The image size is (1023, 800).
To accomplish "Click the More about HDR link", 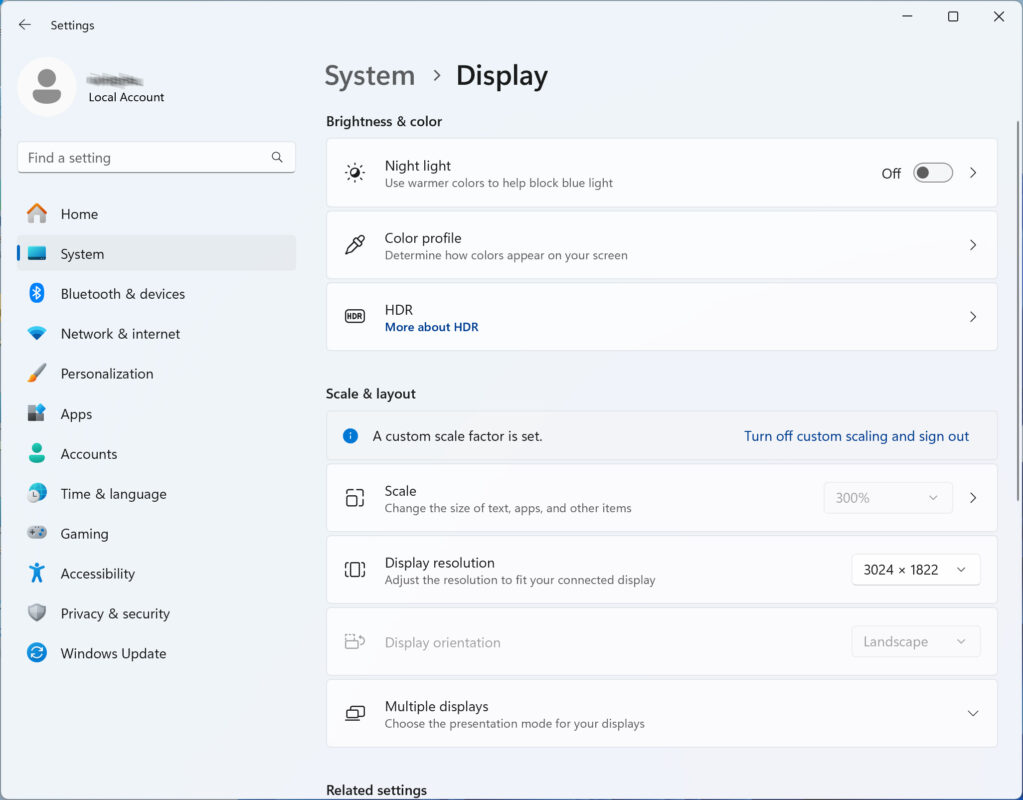I will 431,327.
